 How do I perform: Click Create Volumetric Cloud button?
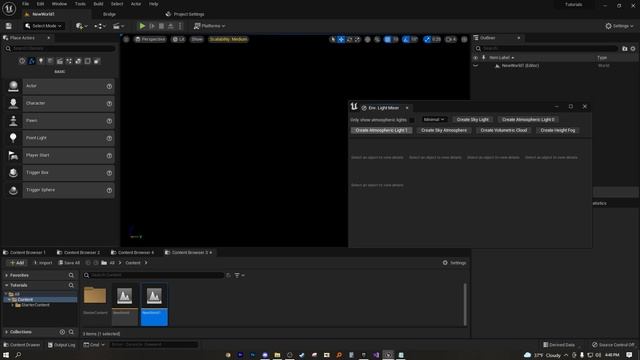[503, 130]
